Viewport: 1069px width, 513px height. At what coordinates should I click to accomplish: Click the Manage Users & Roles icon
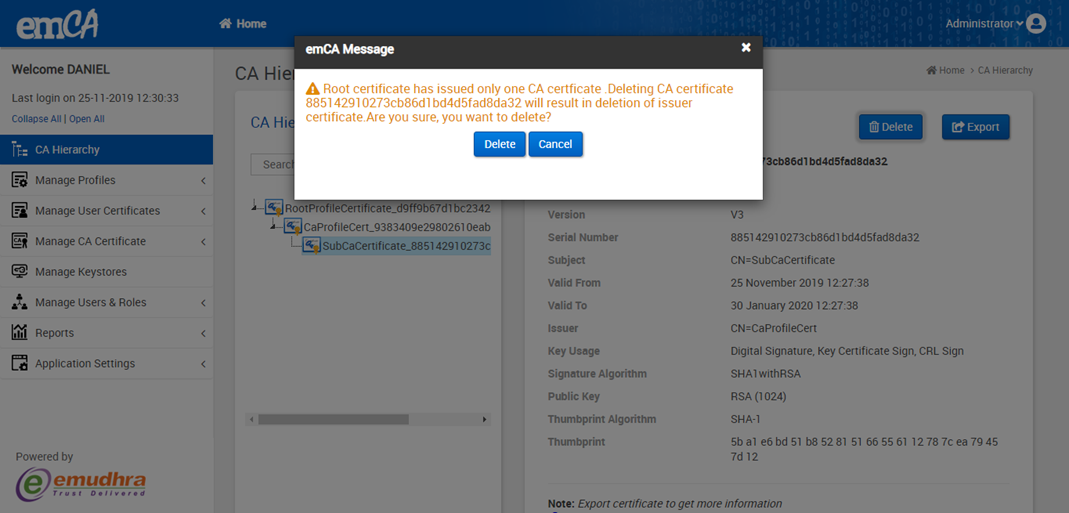click(19, 302)
